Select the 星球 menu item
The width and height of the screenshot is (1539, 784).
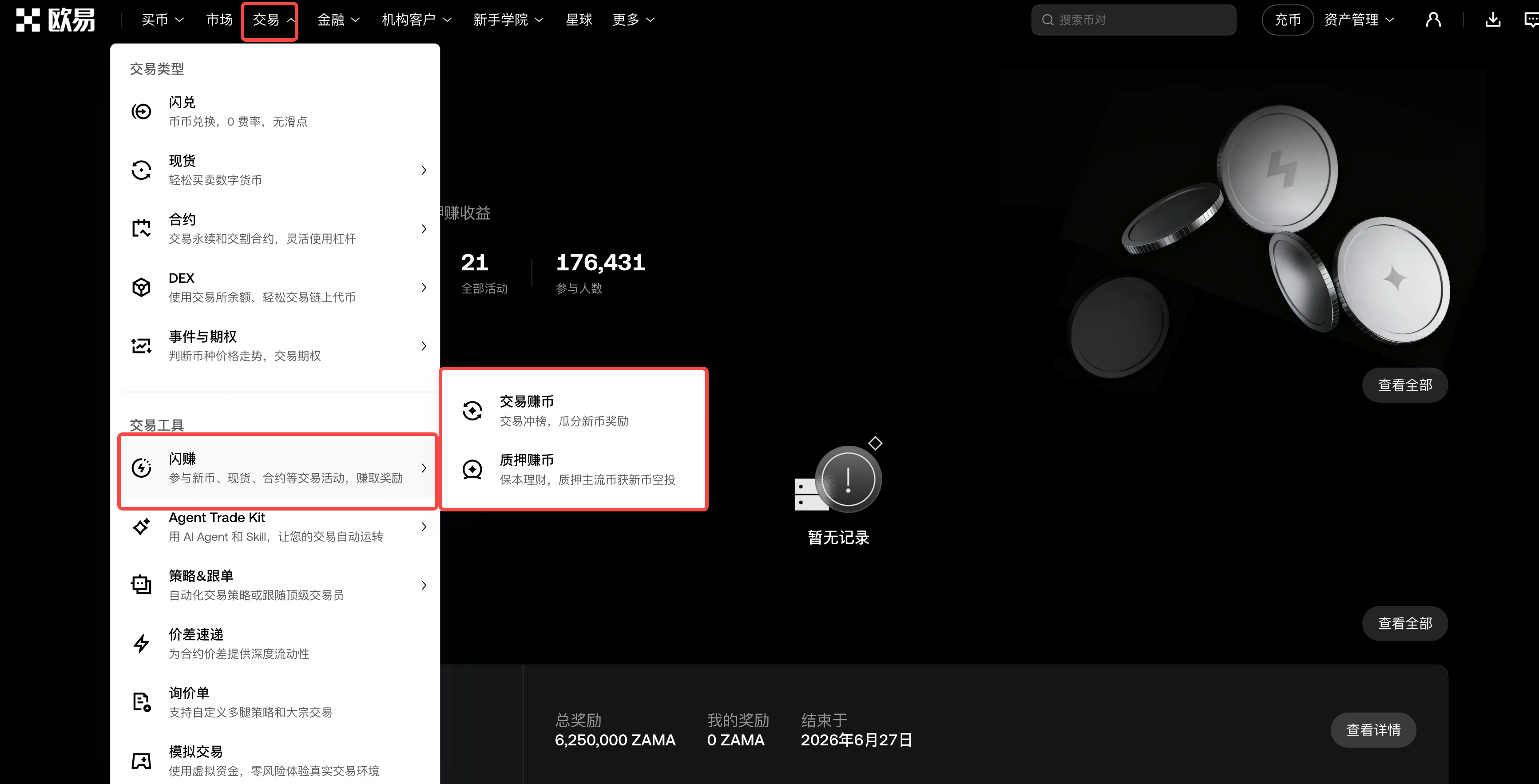(x=579, y=20)
